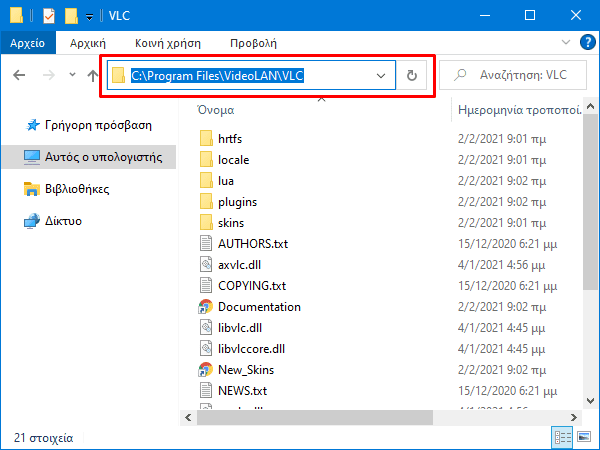Select the libvlc.dll file icon
The height and width of the screenshot is (450, 600).
pyautogui.click(x=206, y=328)
